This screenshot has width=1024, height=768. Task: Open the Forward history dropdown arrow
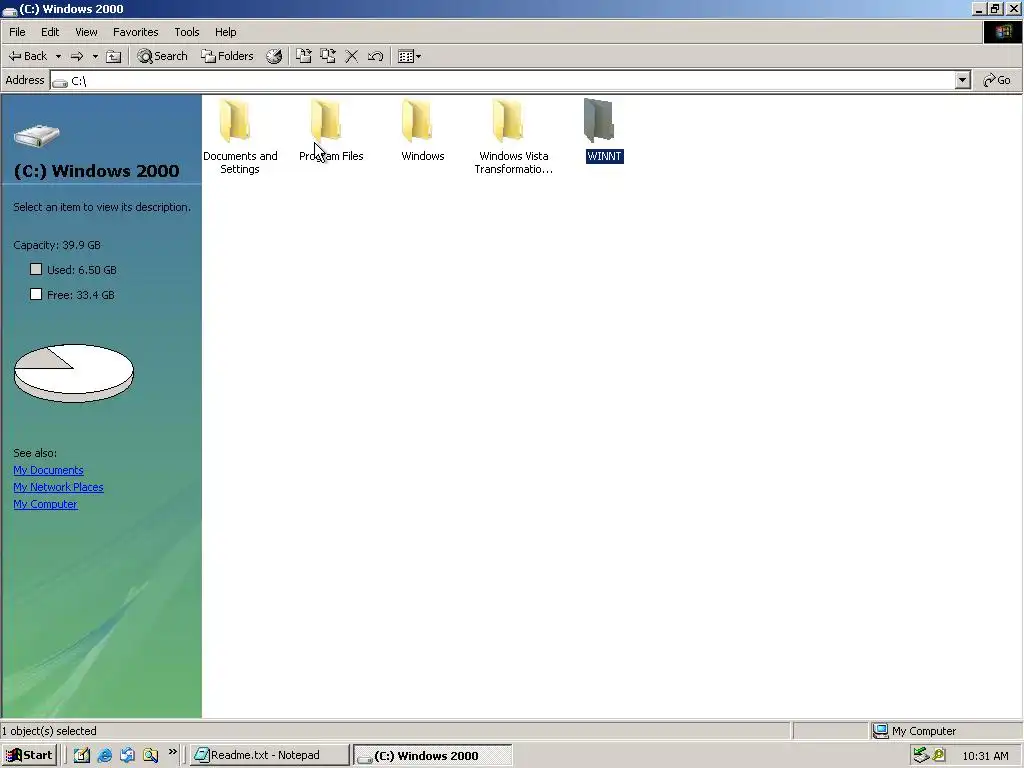95,56
